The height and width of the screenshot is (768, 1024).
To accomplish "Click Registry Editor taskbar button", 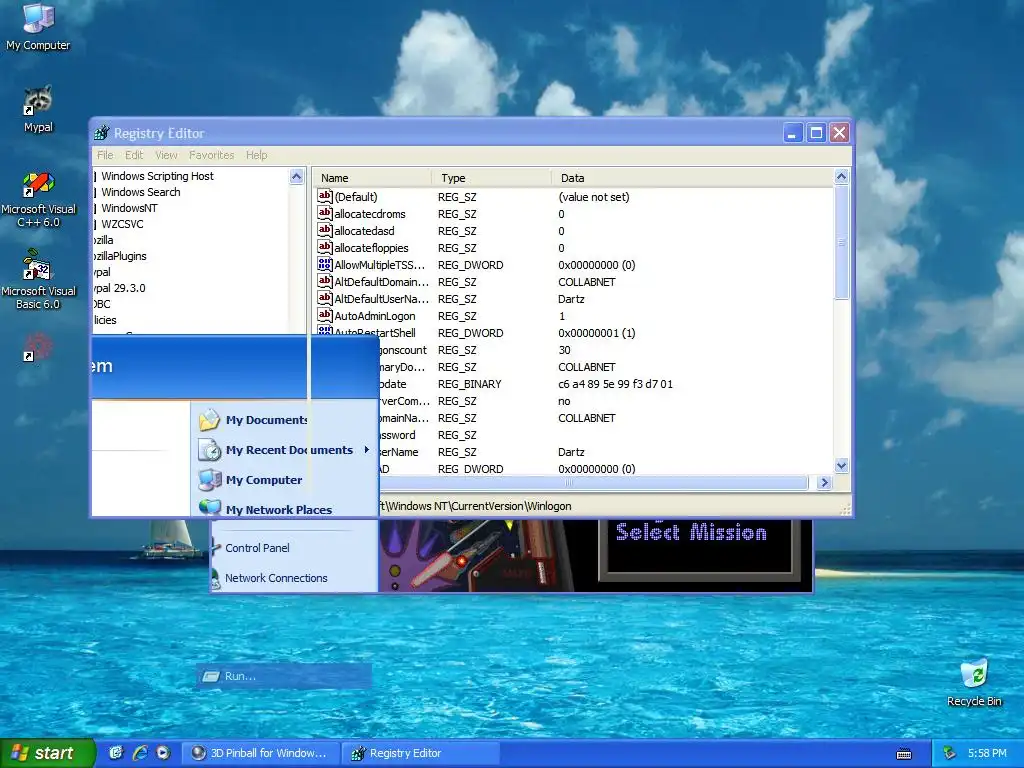I will [420, 753].
